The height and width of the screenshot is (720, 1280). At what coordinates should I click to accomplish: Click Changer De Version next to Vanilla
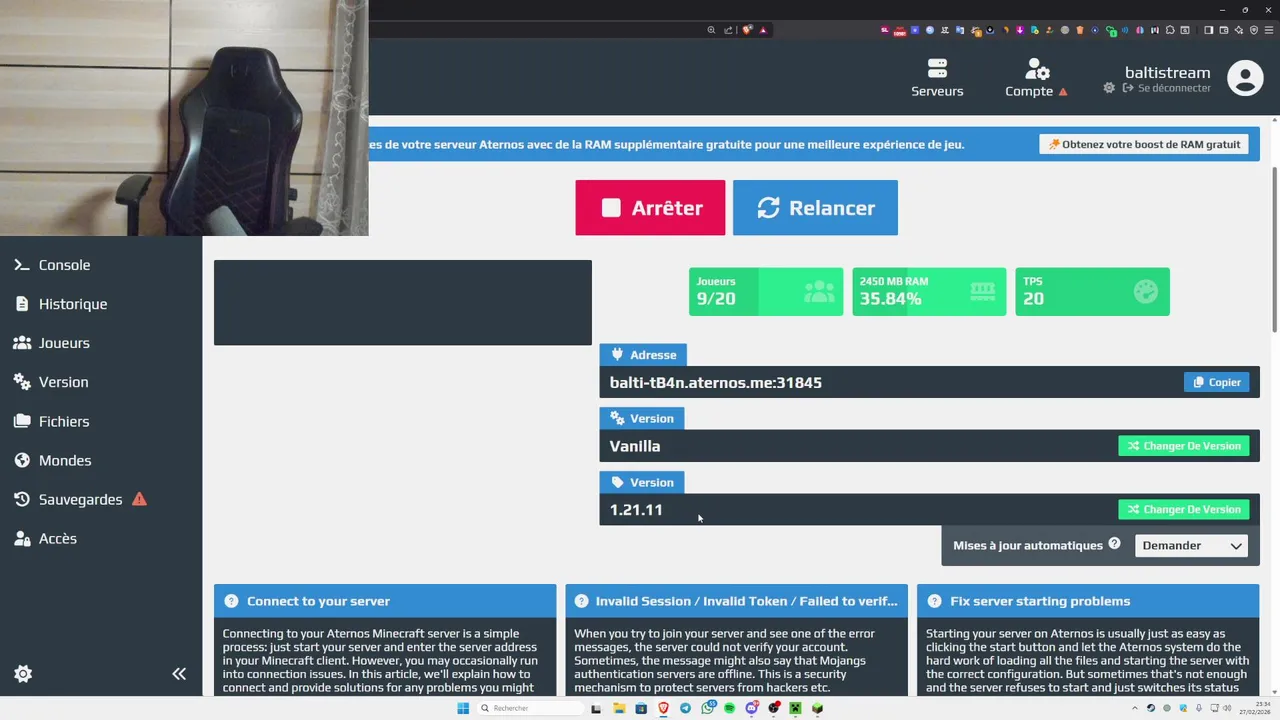(x=1183, y=446)
